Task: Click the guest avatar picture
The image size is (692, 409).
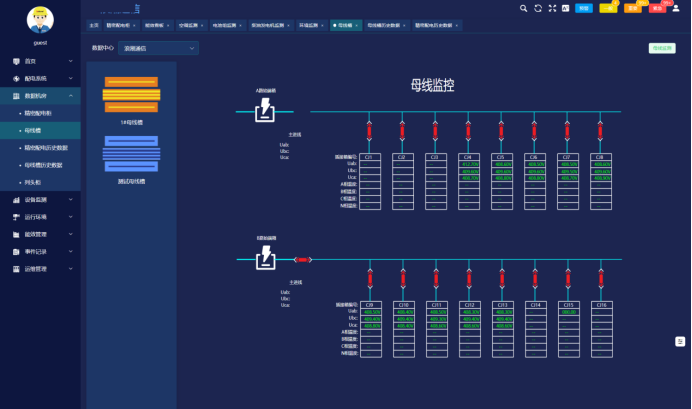Action: click(x=40, y=20)
